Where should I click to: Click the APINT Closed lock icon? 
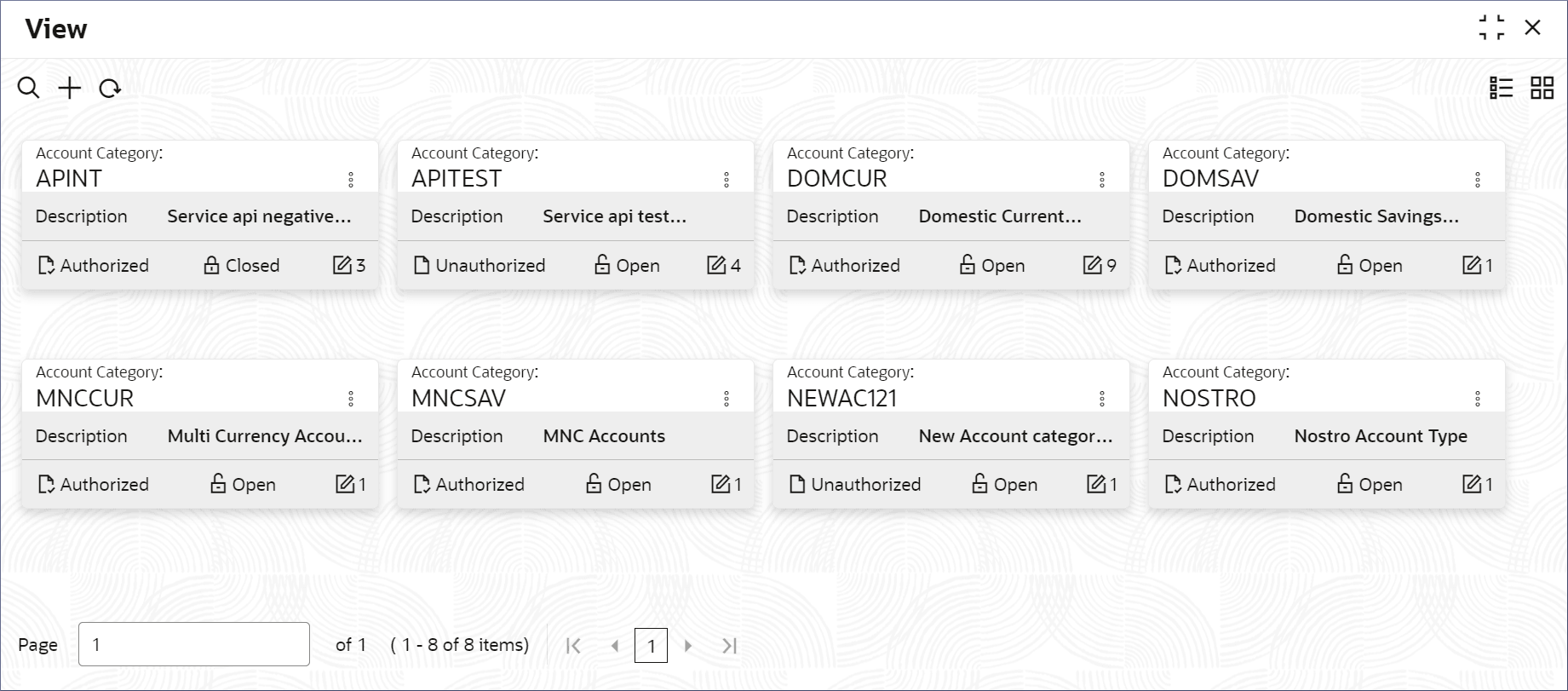click(211, 266)
